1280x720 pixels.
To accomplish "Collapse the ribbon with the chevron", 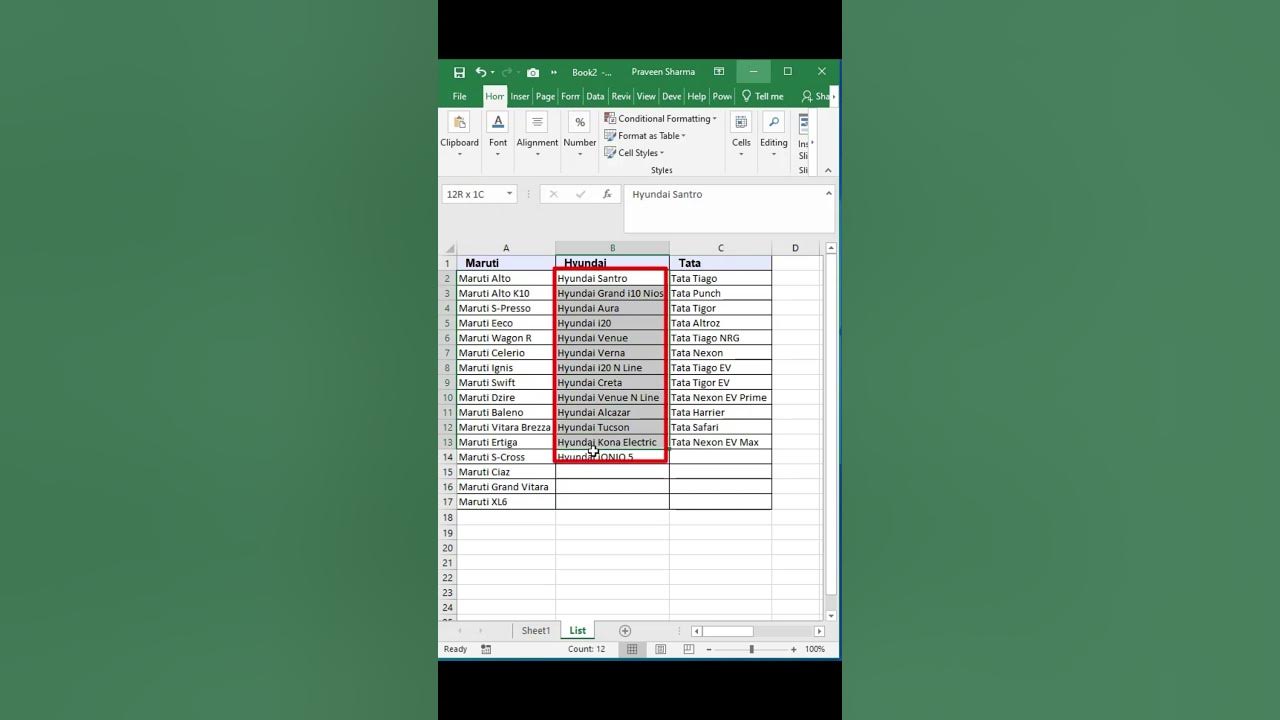I will click(828, 170).
